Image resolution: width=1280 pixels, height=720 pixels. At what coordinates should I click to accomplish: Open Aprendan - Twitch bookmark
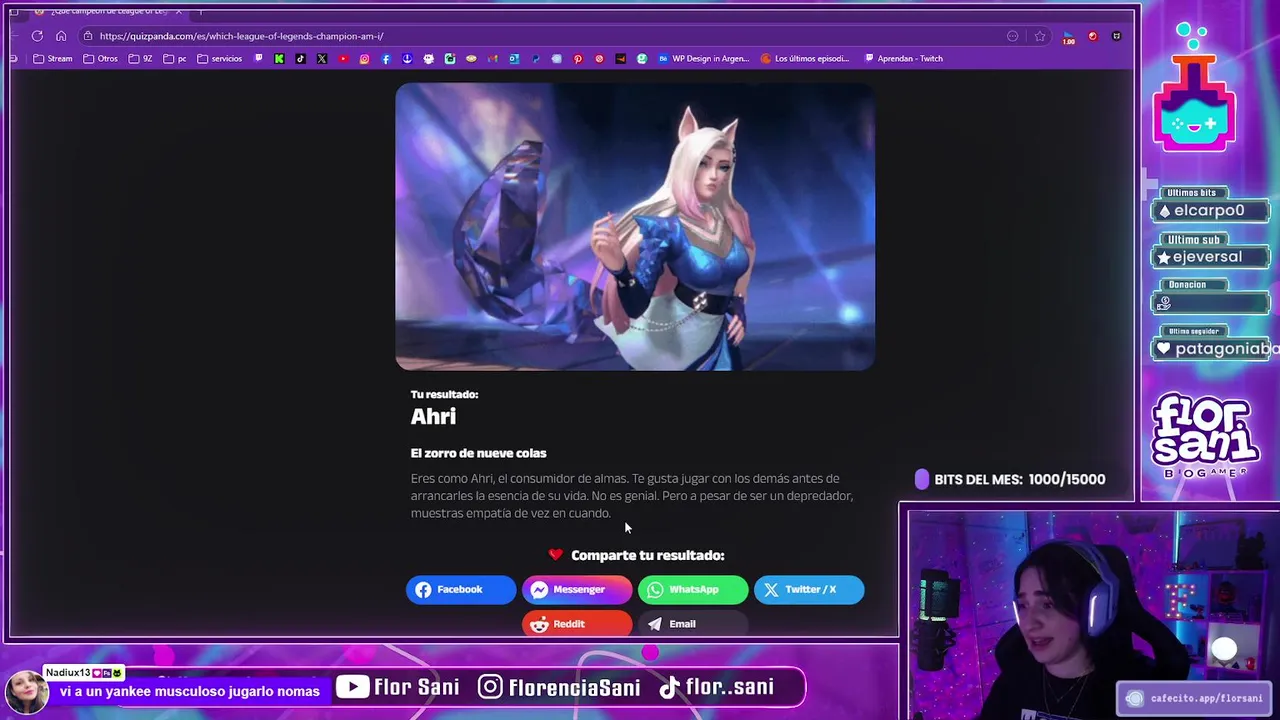[x=904, y=58]
